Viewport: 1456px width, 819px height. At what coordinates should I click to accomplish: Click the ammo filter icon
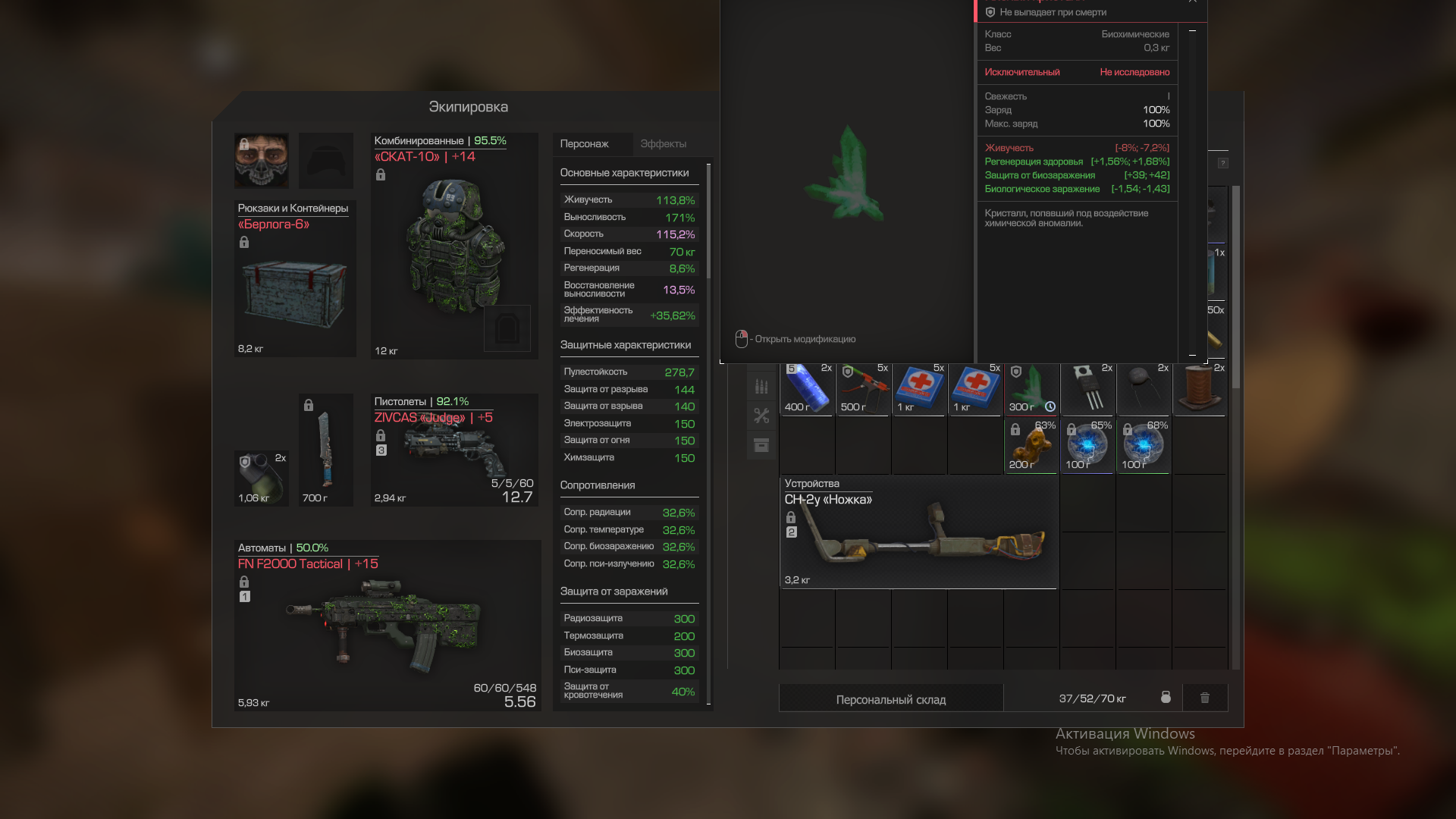coord(761,387)
